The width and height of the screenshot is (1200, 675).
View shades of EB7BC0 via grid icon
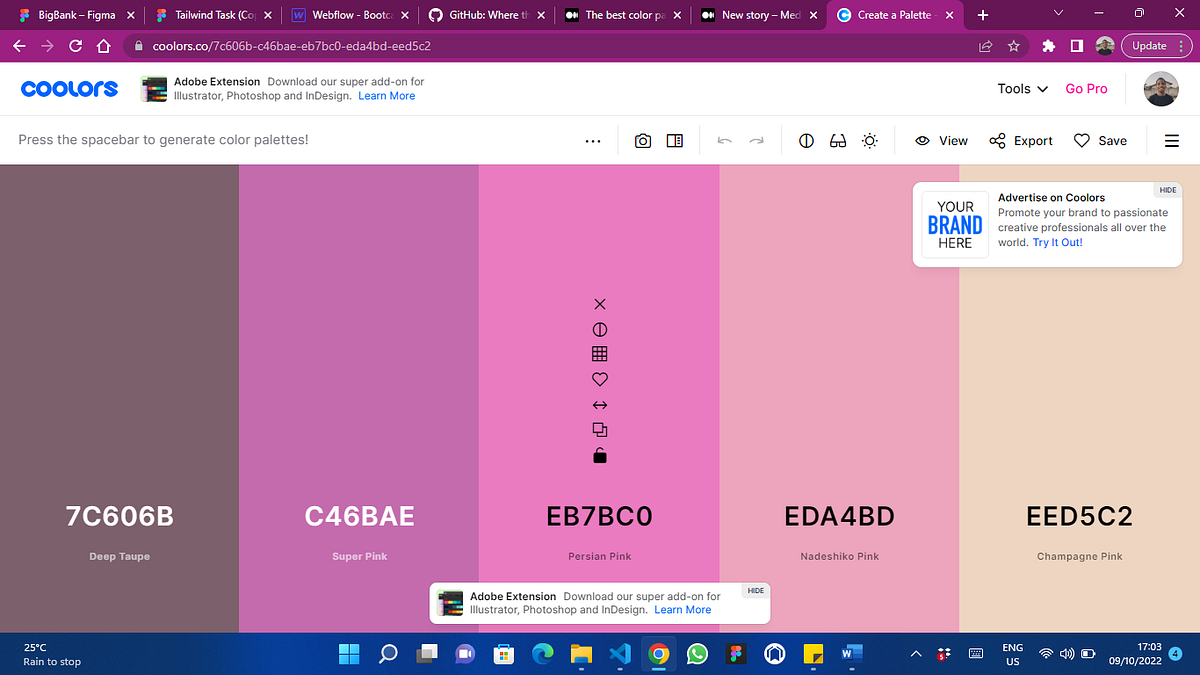(599, 353)
